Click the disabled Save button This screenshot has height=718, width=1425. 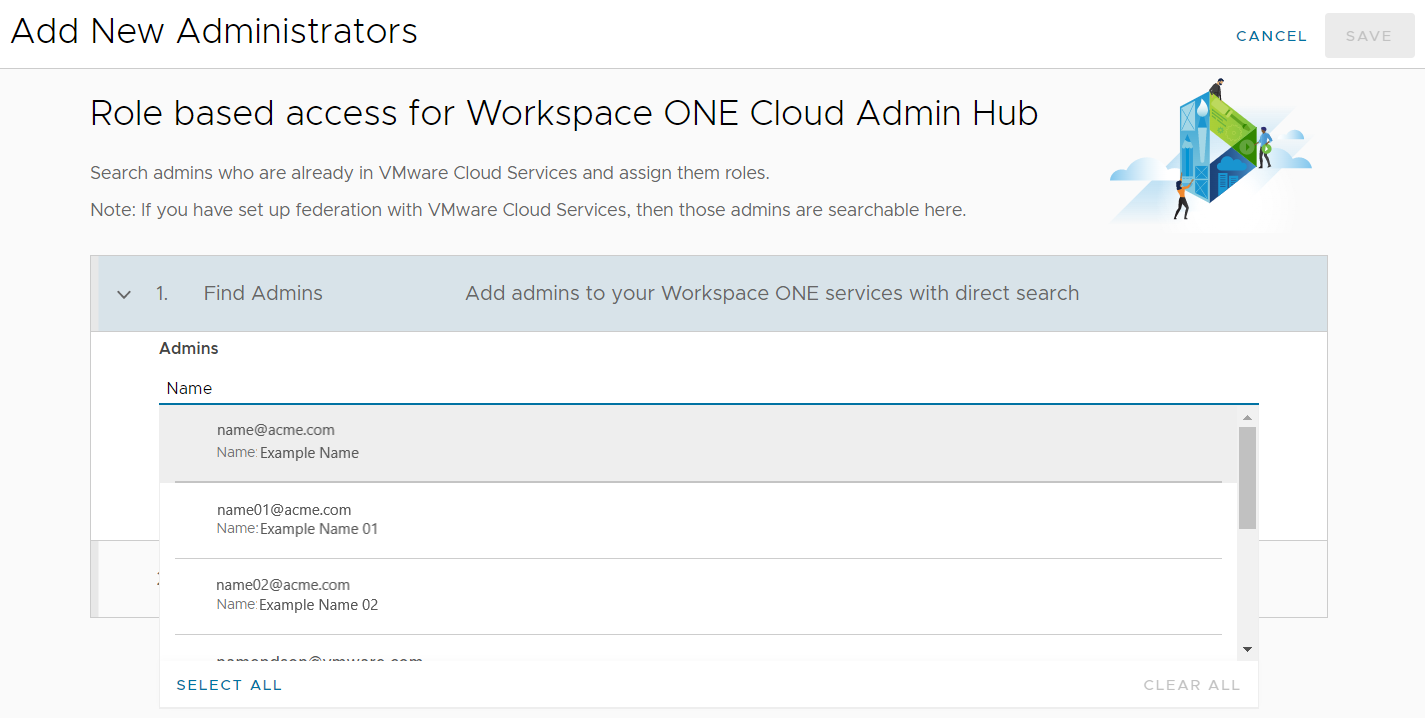(1369, 36)
